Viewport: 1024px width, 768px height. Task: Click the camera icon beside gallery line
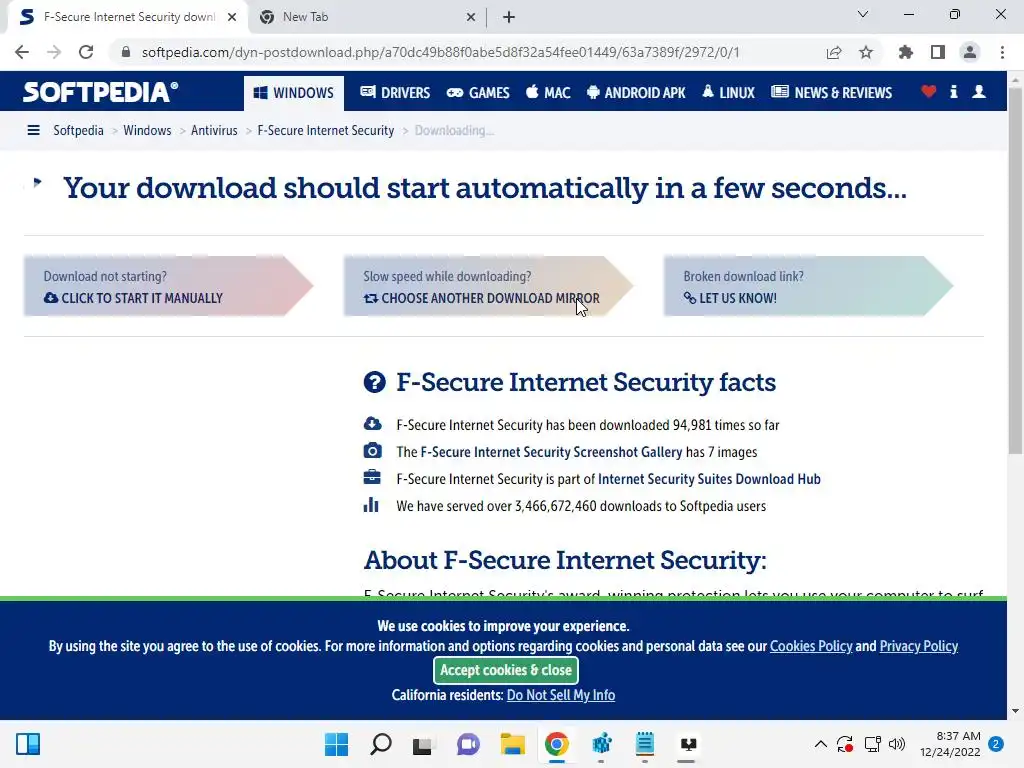pyautogui.click(x=372, y=451)
